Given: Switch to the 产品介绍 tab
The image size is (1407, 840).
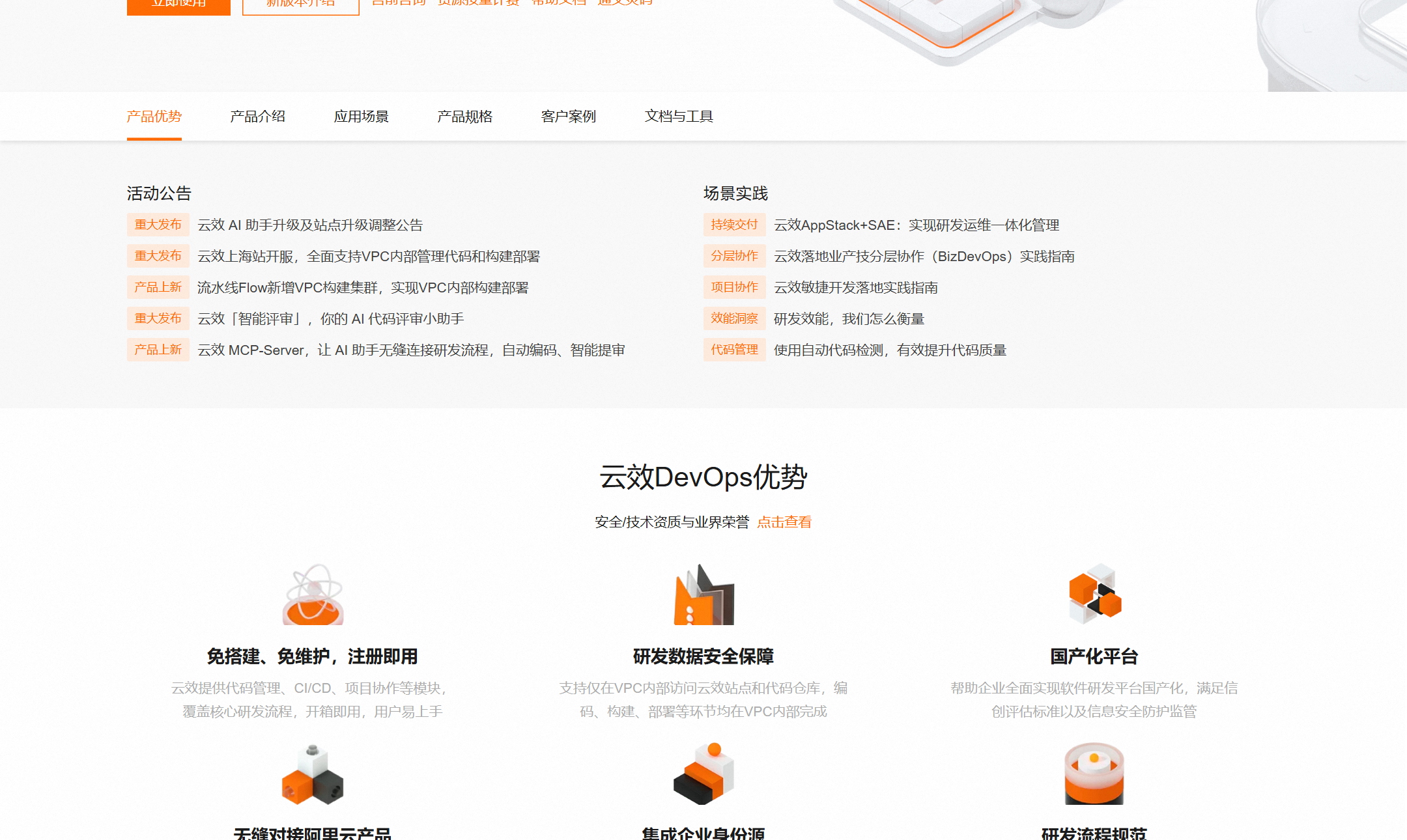Looking at the screenshot, I should (258, 117).
